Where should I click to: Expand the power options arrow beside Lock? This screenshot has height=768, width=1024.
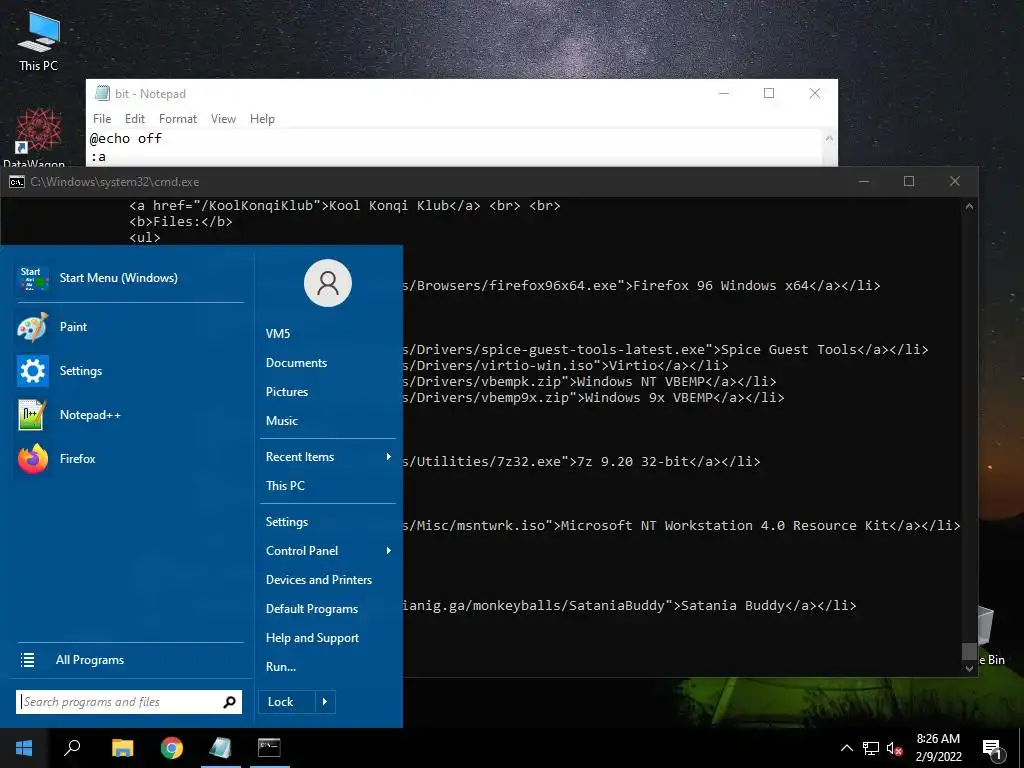pos(325,702)
